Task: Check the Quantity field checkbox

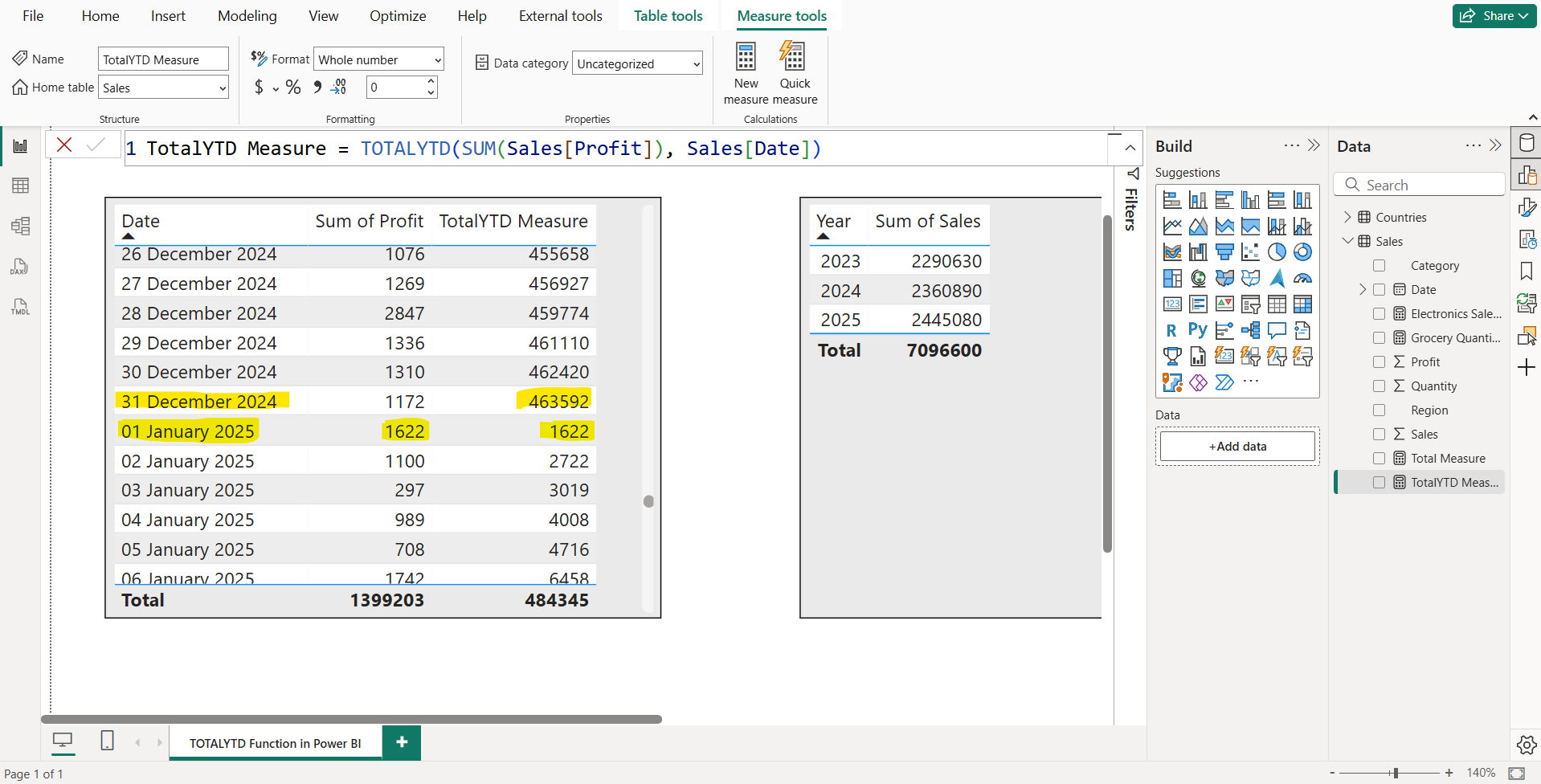Action: [x=1379, y=386]
